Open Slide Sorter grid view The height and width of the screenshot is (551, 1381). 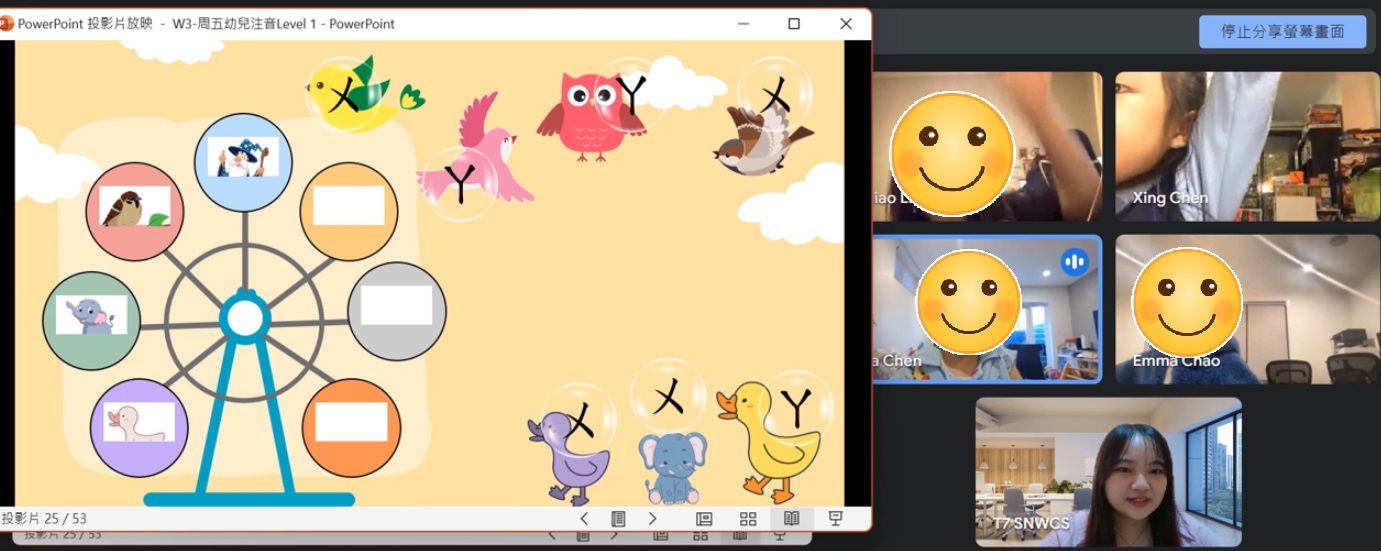click(748, 518)
